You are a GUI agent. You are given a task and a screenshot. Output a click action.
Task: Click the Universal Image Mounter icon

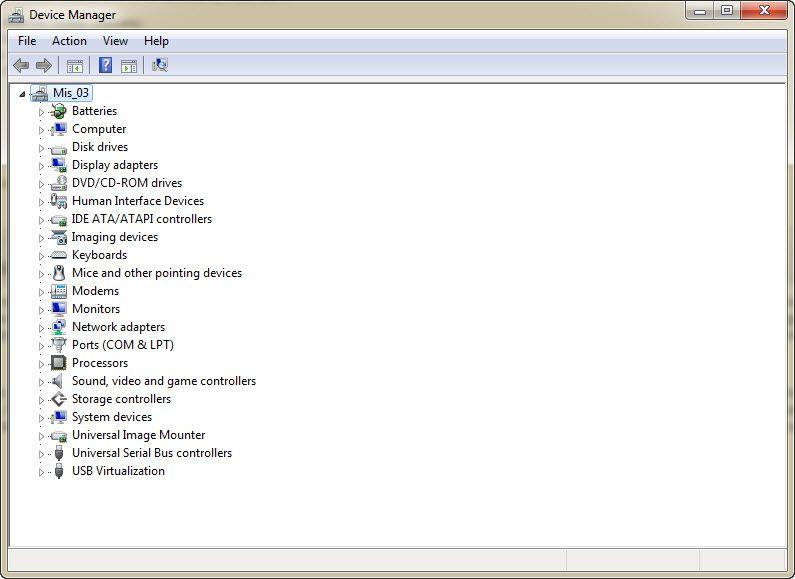point(59,436)
